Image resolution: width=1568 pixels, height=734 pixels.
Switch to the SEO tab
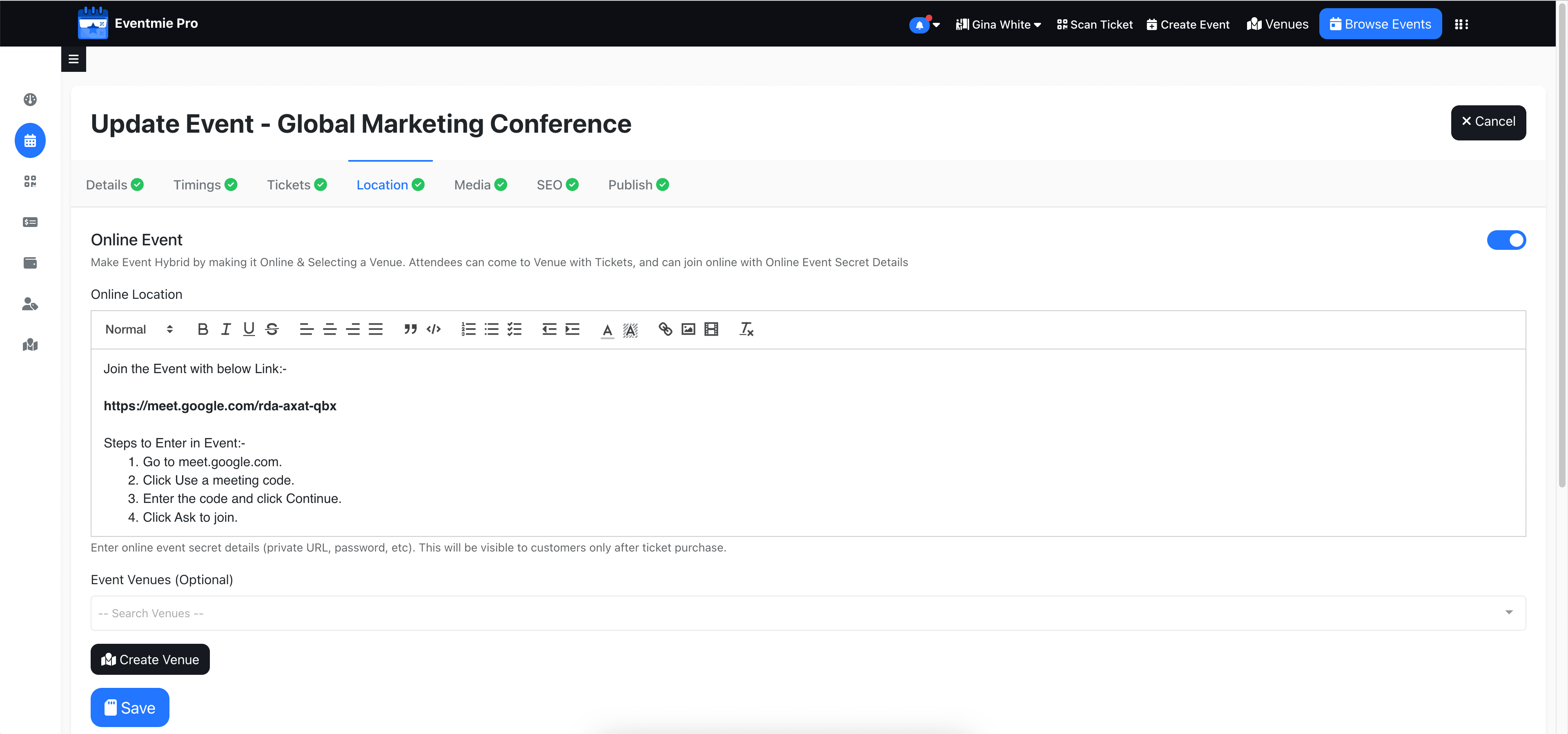(557, 185)
